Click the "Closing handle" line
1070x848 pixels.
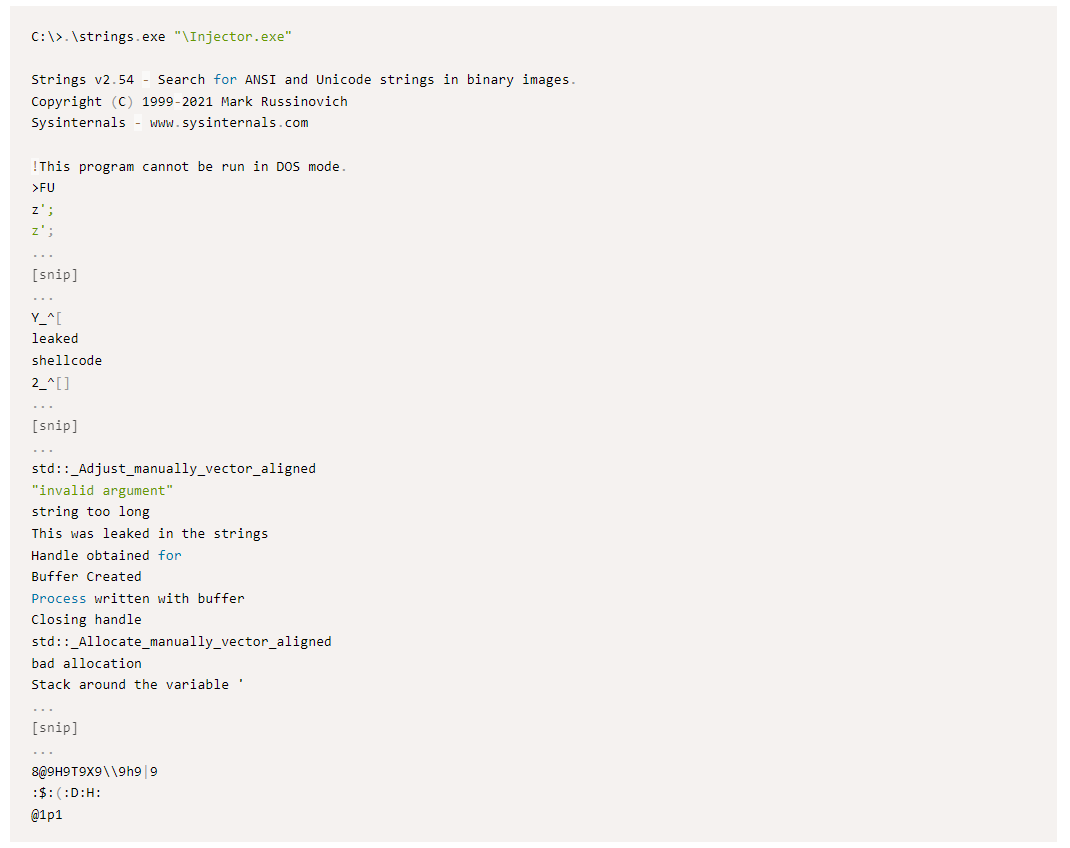coord(86,619)
